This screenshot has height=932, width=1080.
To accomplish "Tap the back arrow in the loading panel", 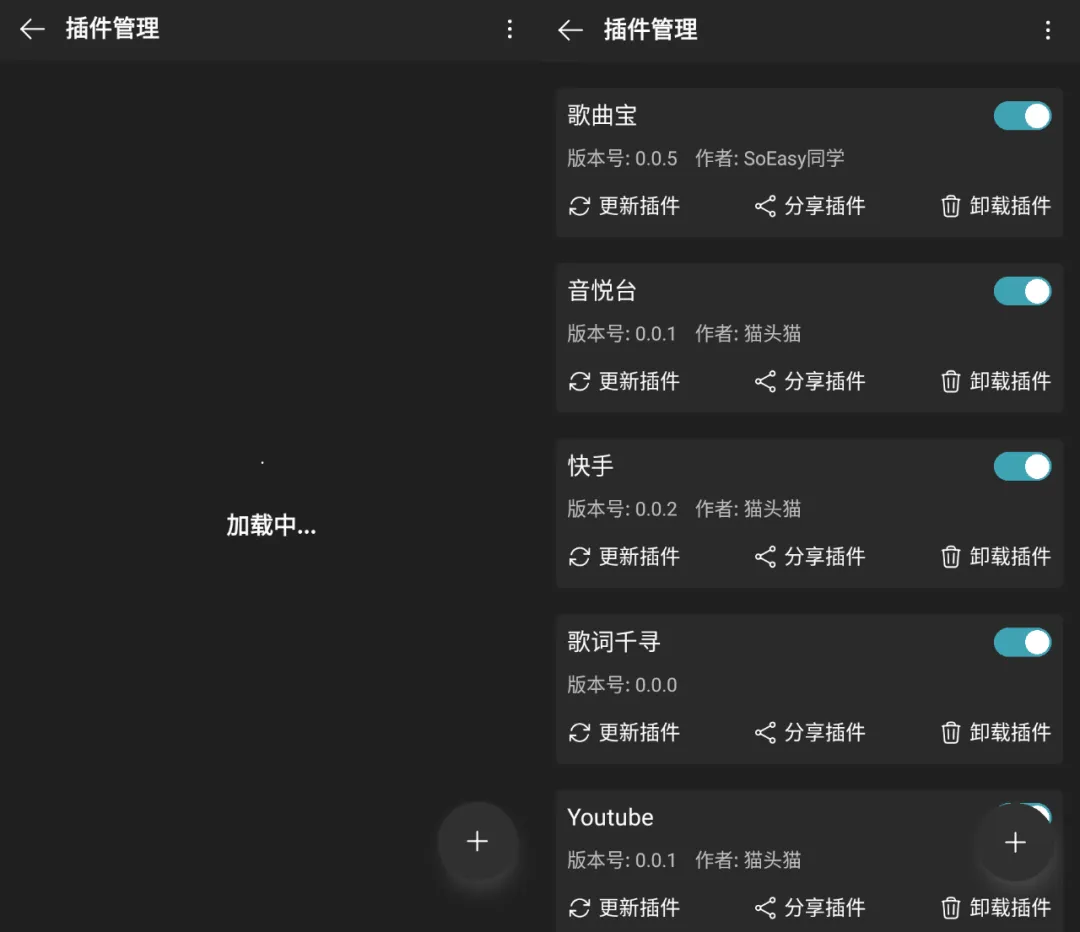I will point(32,29).
